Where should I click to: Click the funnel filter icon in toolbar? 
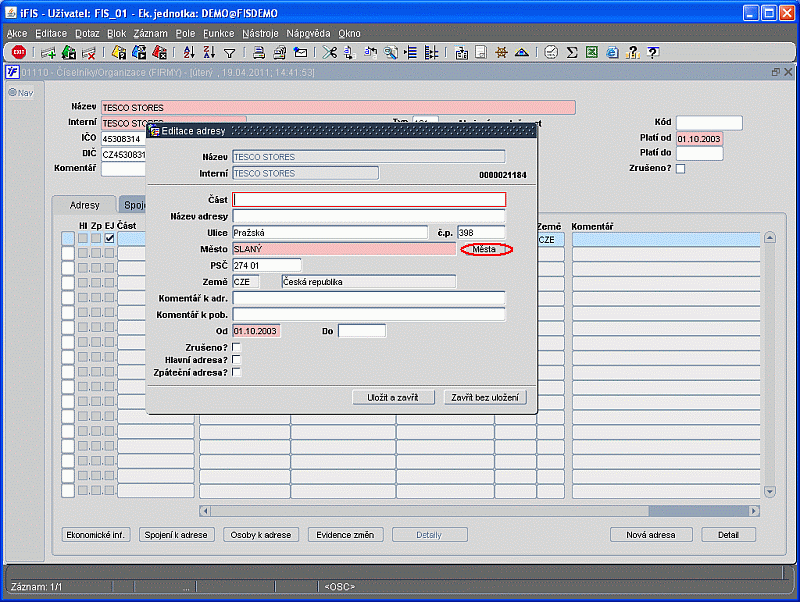[230, 53]
